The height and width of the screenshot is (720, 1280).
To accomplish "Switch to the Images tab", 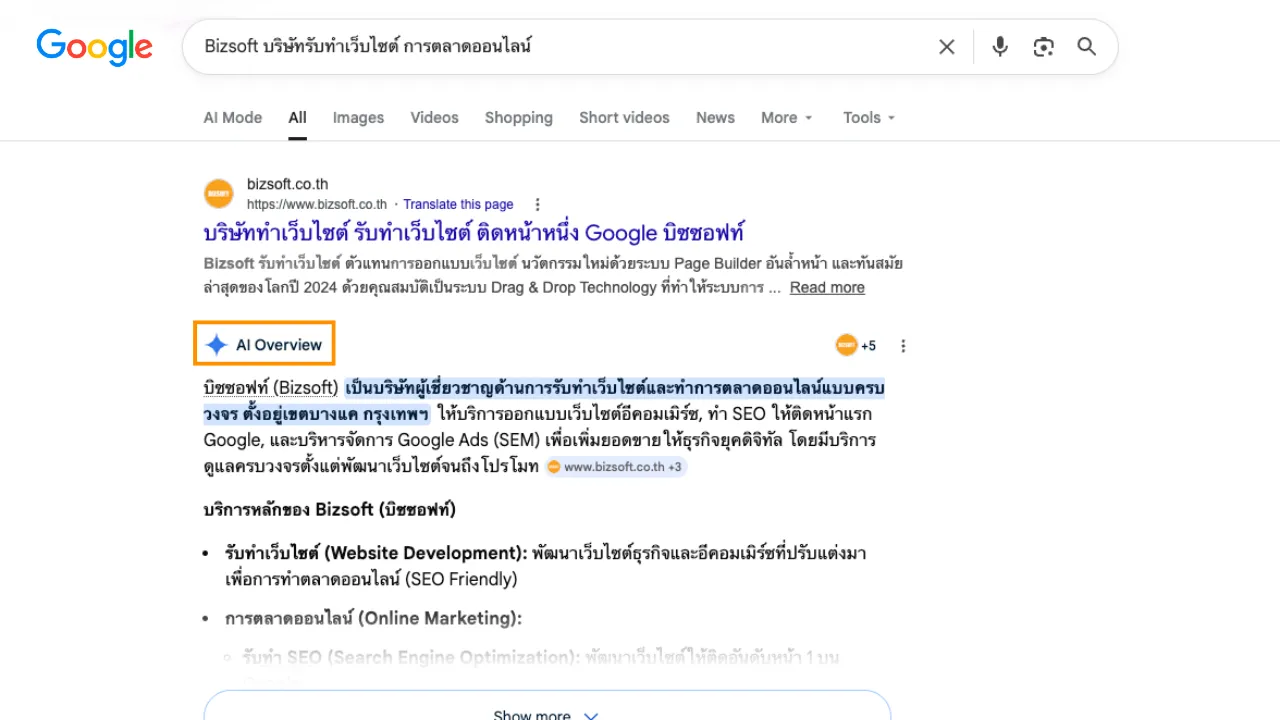I will click(x=358, y=118).
